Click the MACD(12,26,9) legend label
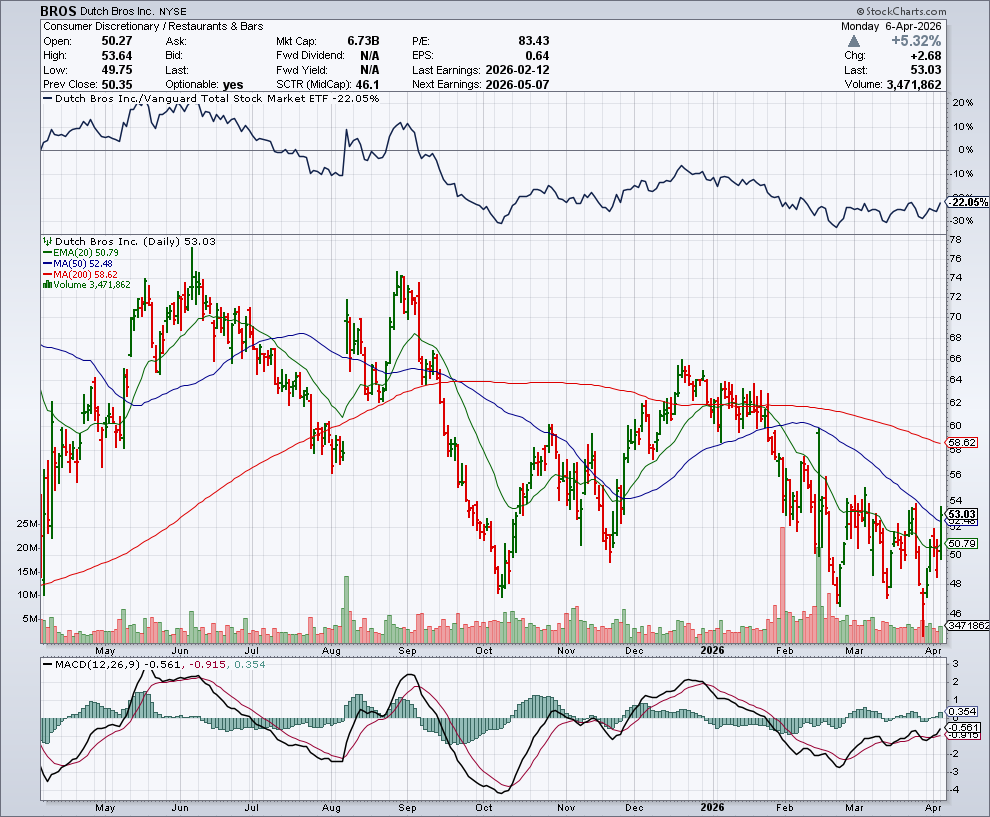The height and width of the screenshot is (817, 990). point(98,664)
